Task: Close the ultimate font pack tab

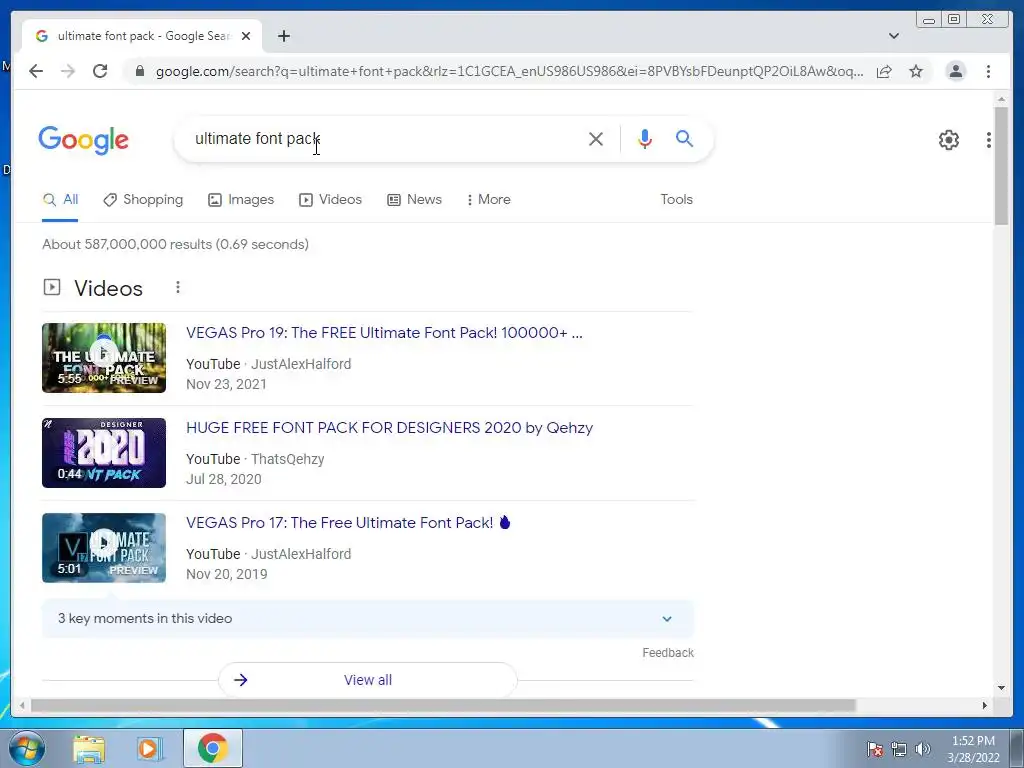Action: click(246, 36)
